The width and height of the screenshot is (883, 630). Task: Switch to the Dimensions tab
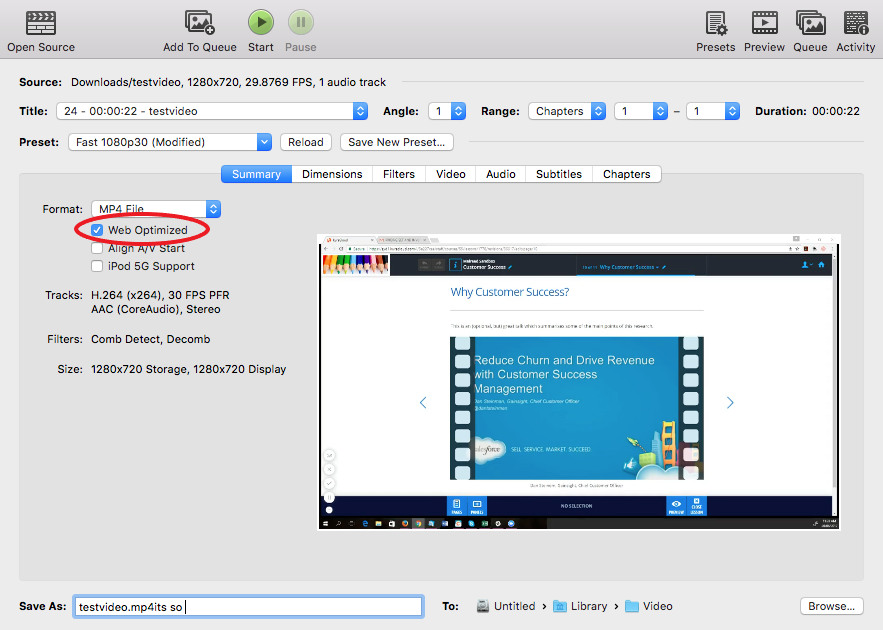[x=332, y=174]
